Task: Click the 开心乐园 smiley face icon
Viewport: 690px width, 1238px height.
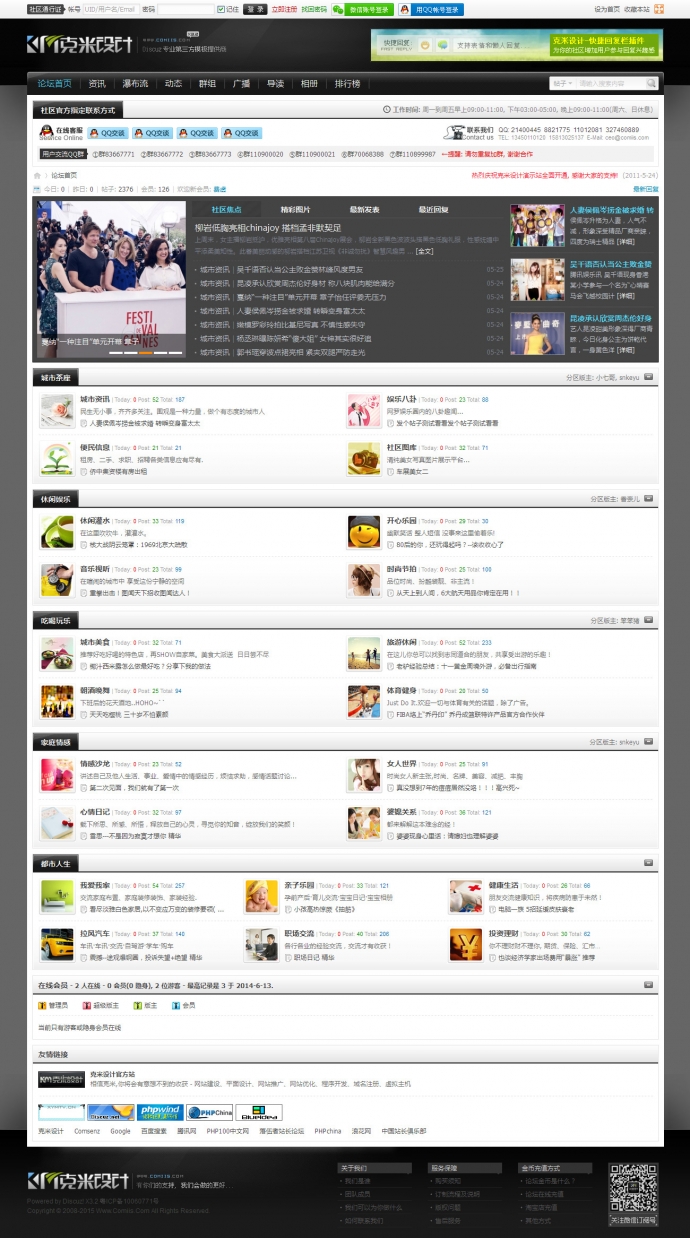Action: click(364, 532)
